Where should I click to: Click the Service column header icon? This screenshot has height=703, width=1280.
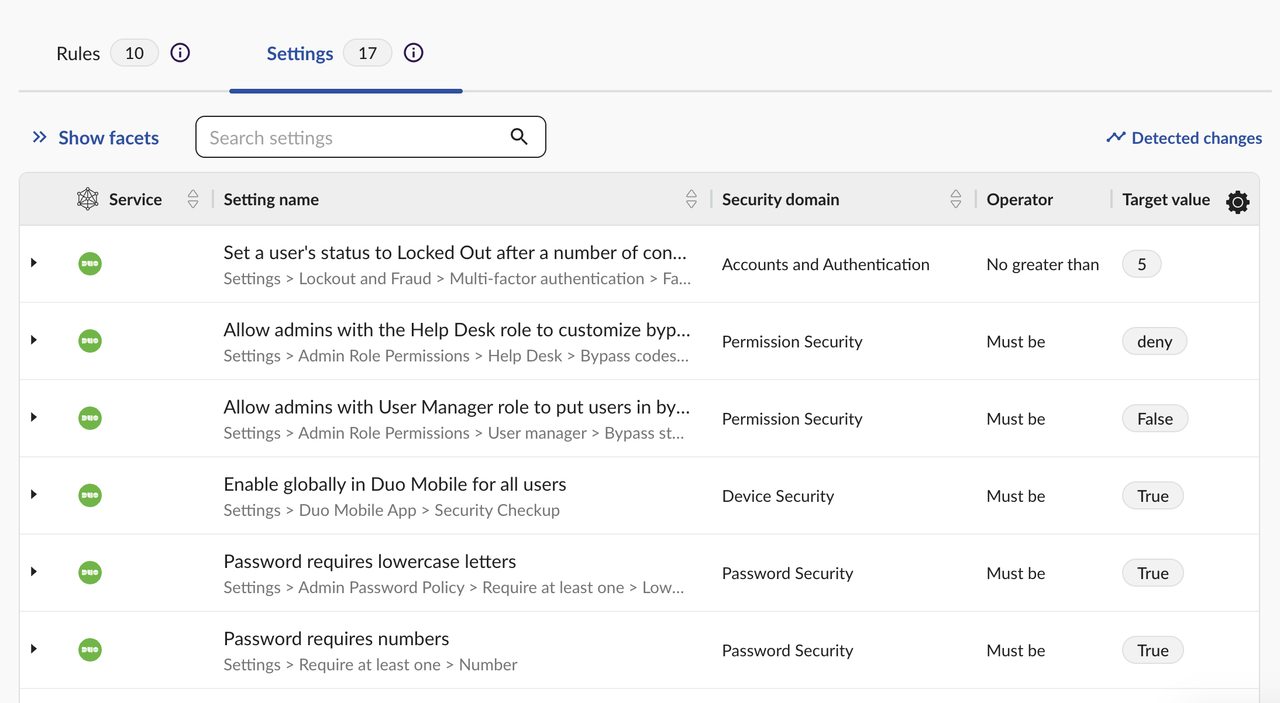[x=88, y=199]
